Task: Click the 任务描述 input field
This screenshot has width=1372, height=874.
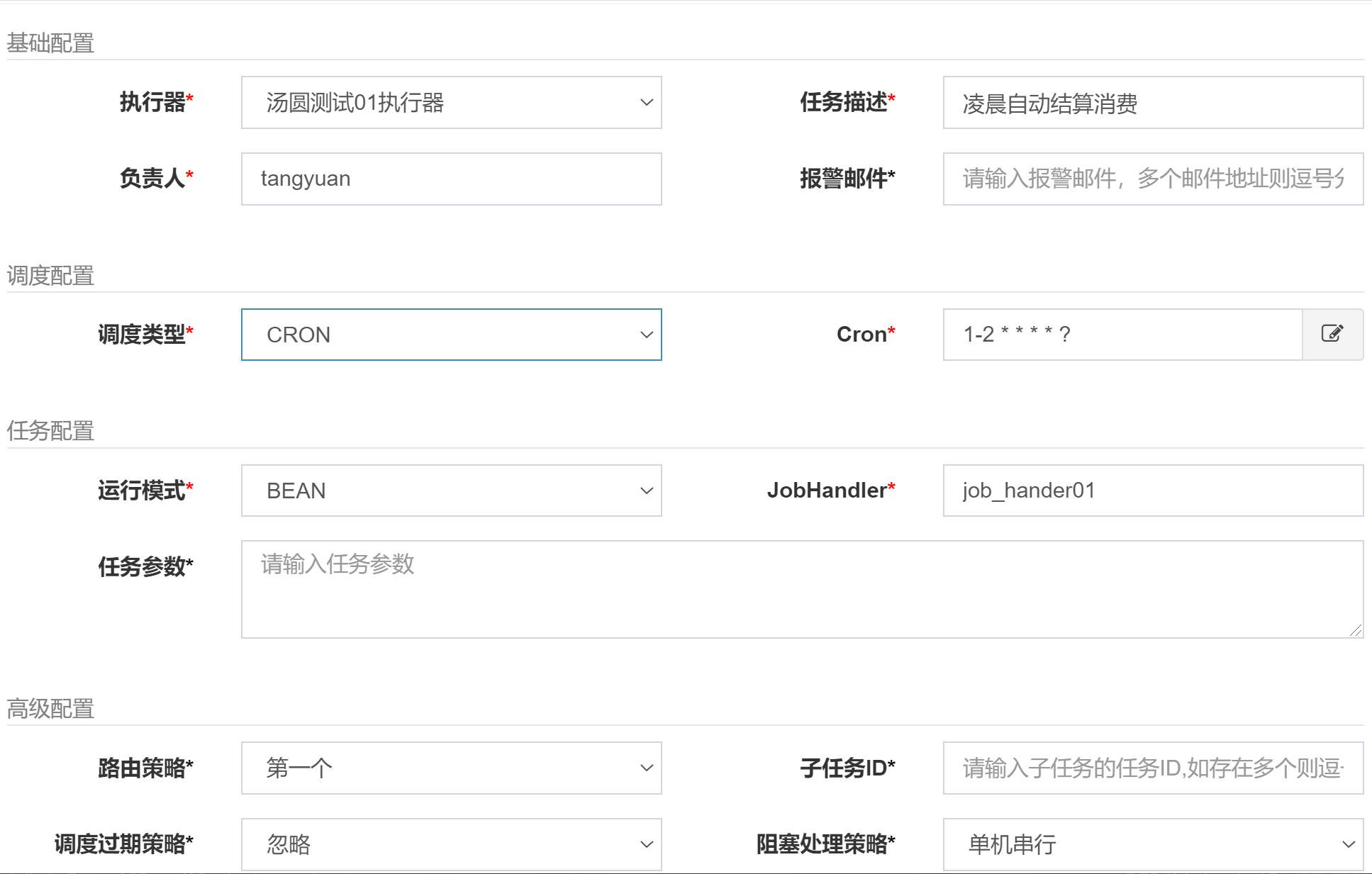Action: 1153,102
